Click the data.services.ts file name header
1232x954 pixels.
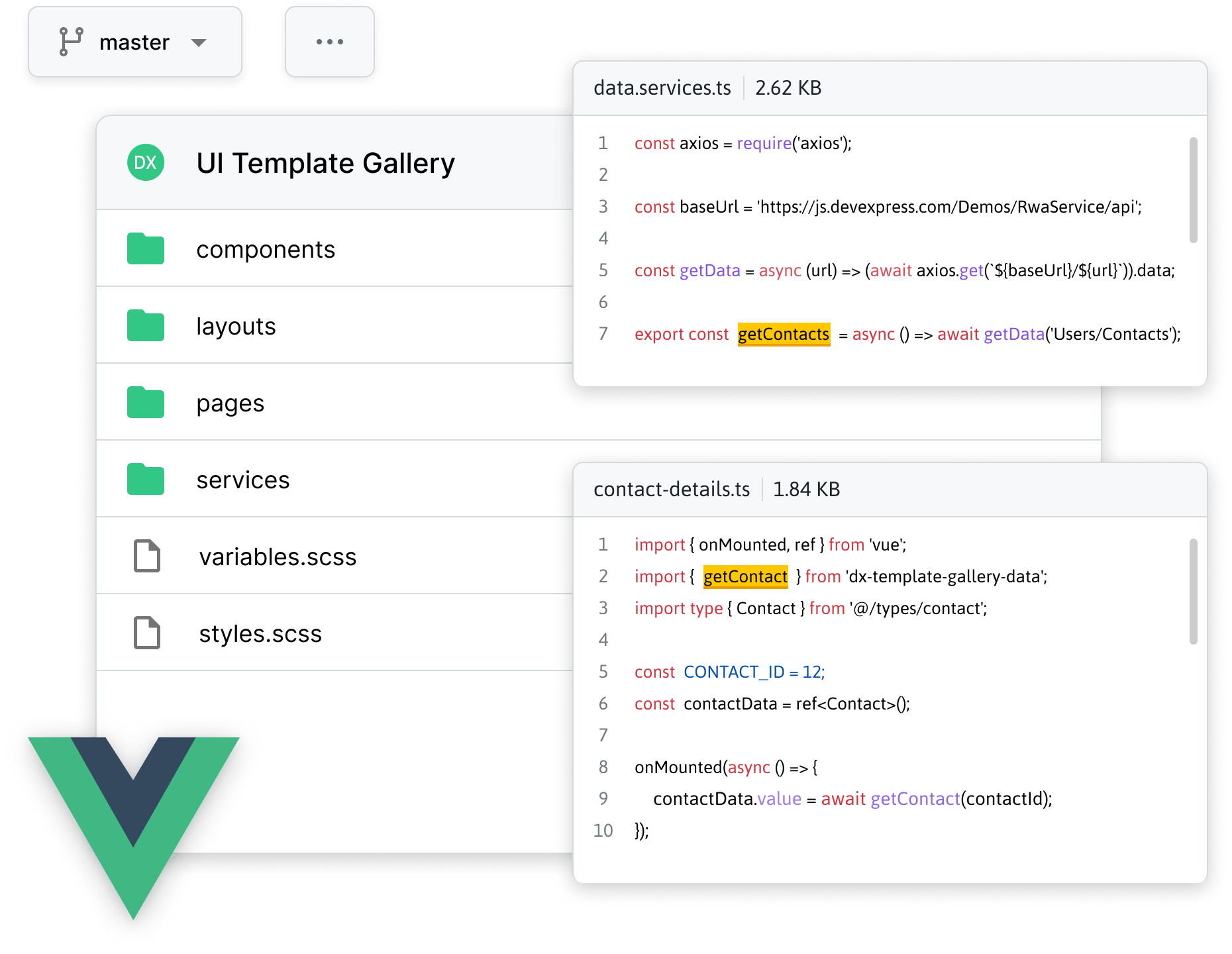click(x=662, y=88)
